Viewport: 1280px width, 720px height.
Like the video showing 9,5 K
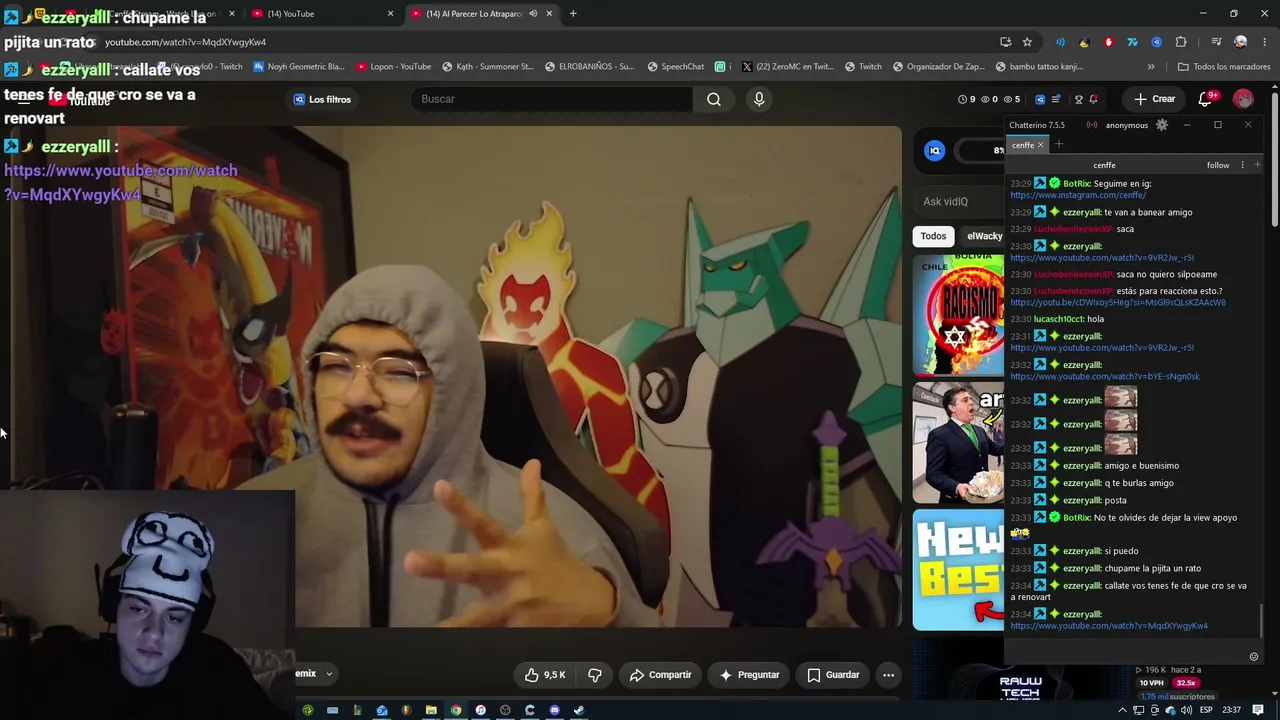(x=544, y=675)
